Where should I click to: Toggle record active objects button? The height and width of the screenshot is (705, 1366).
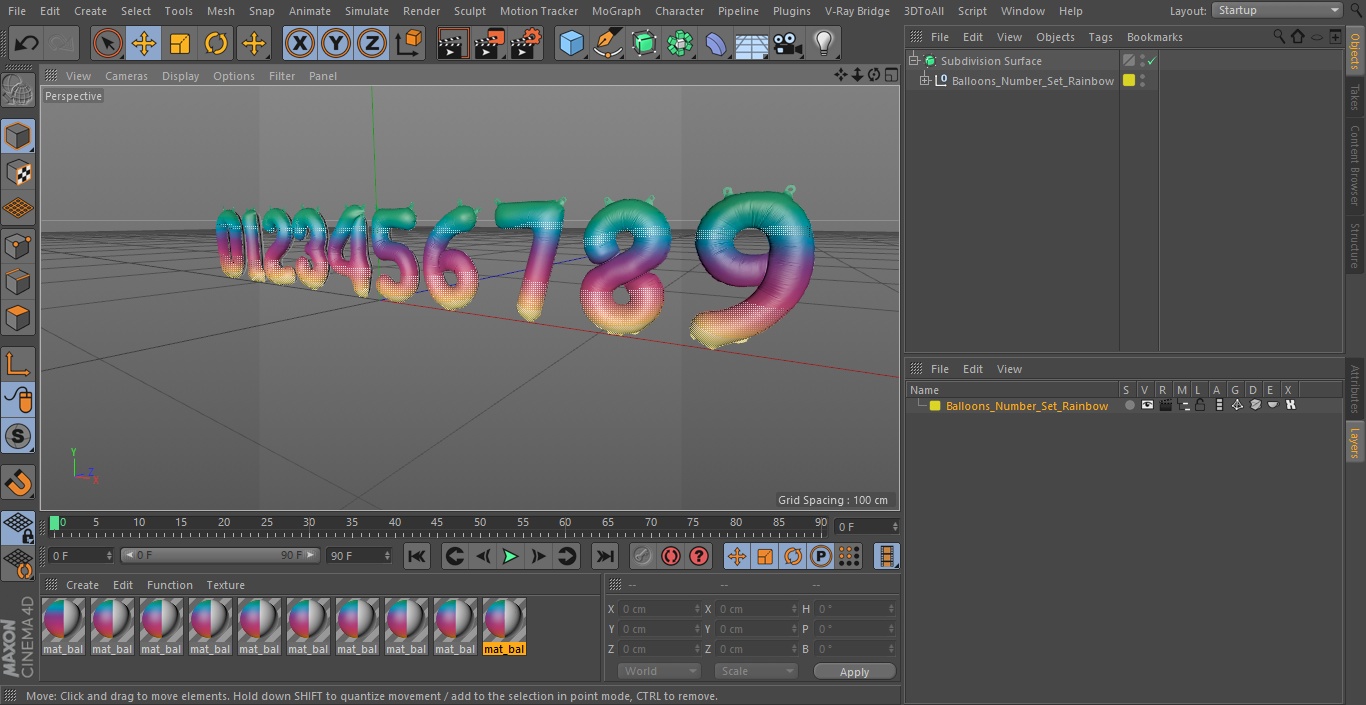click(642, 556)
